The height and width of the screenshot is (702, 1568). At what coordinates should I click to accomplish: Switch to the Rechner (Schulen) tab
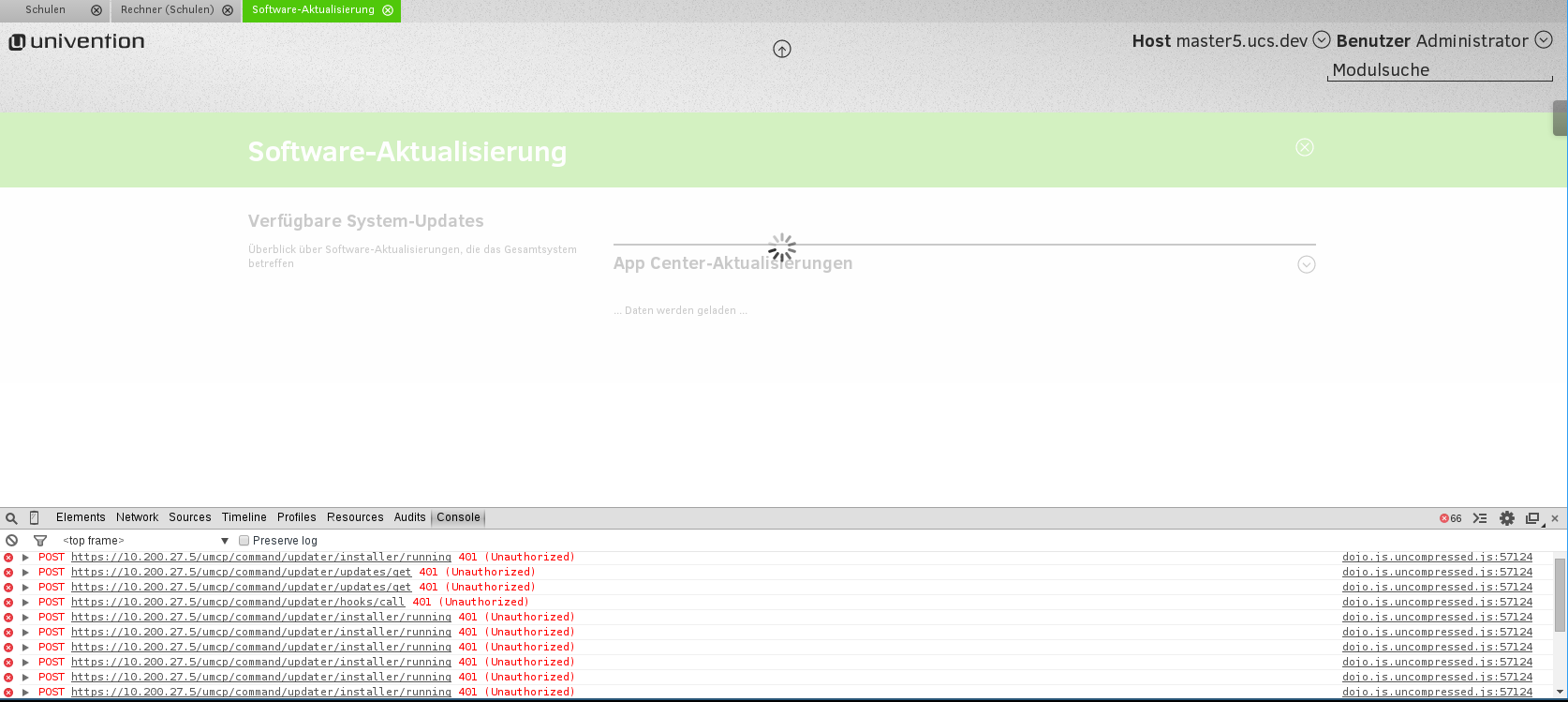point(167,10)
